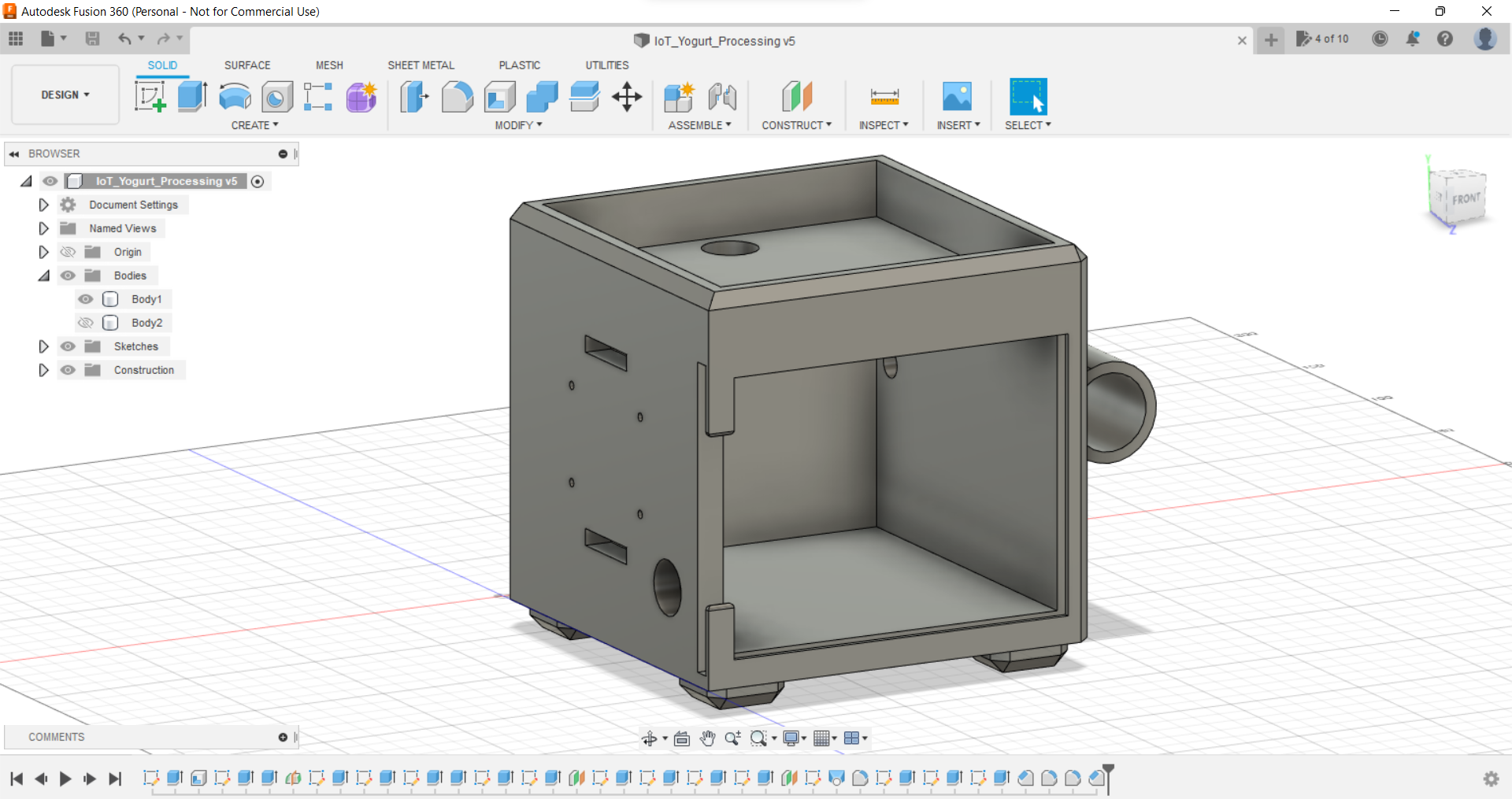1512x799 pixels.
Task: Click the Joint tool in Assemble
Action: [x=721, y=97]
